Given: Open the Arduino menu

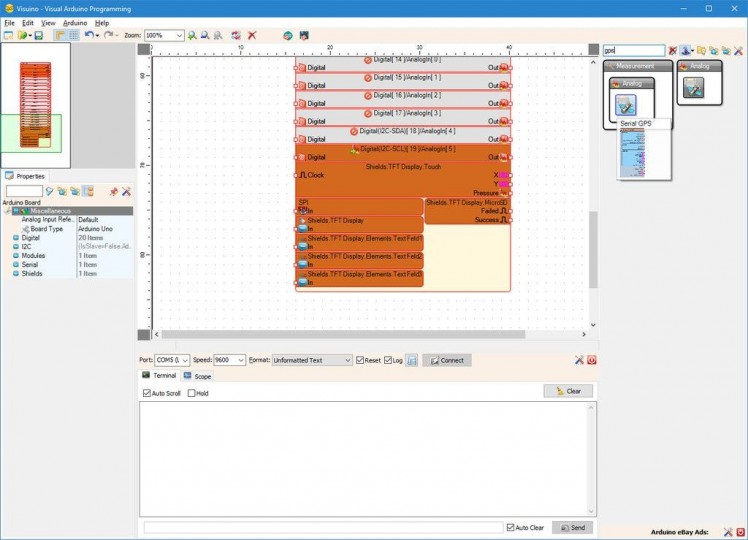Looking at the screenshot, I should (75, 22).
